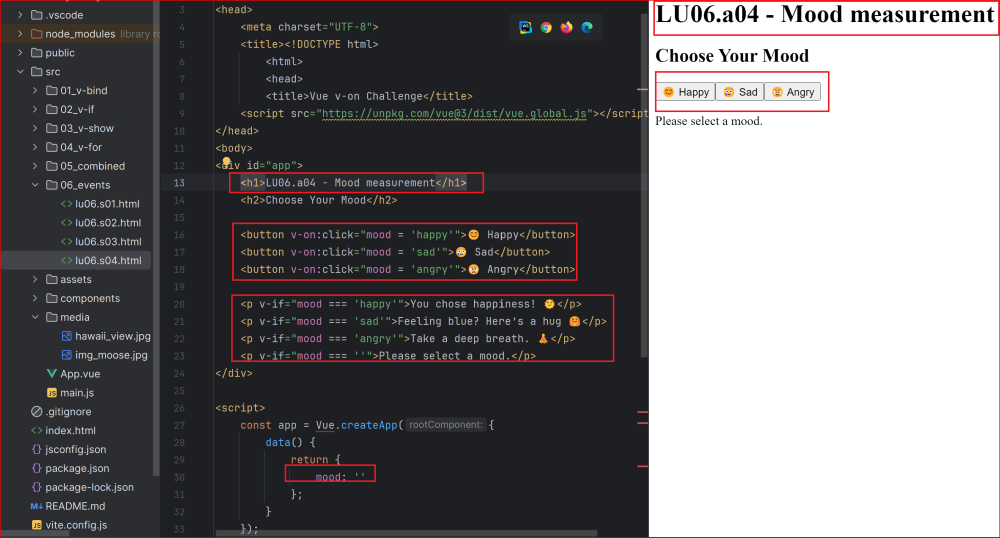Open preview in built-in WebStorm browser icon

coord(526,27)
